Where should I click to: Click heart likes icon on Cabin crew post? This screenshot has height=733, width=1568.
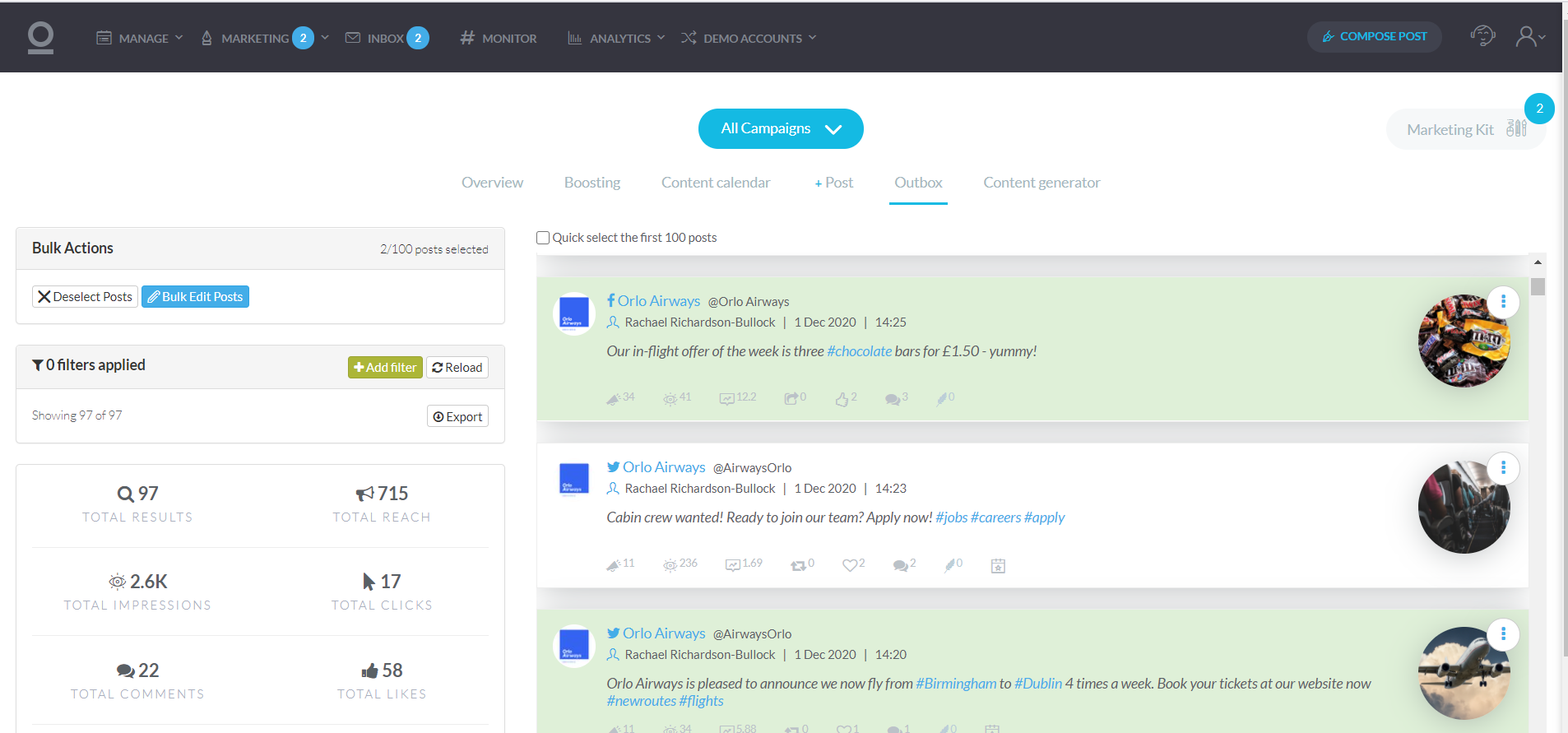coord(850,565)
